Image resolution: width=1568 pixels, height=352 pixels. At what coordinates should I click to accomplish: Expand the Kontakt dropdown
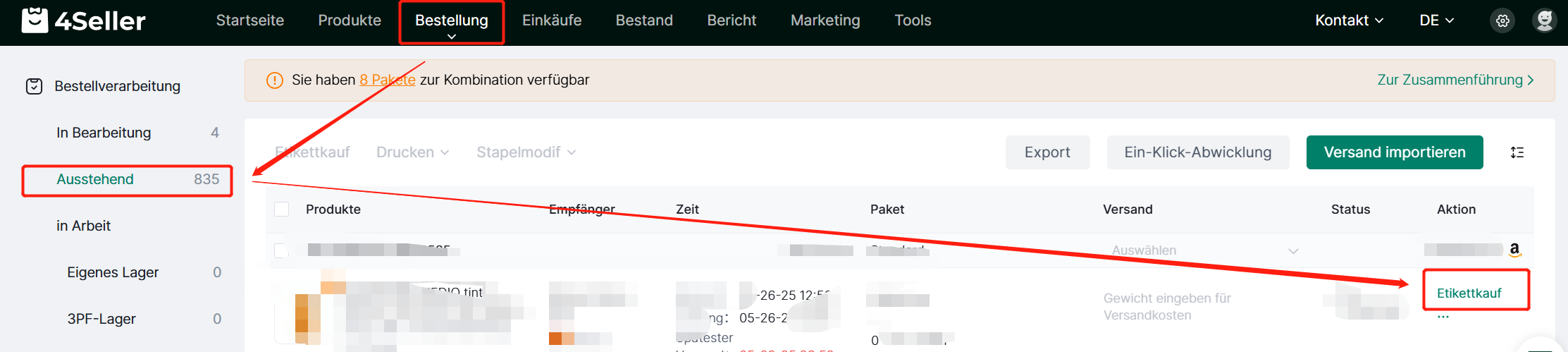coord(1349,20)
